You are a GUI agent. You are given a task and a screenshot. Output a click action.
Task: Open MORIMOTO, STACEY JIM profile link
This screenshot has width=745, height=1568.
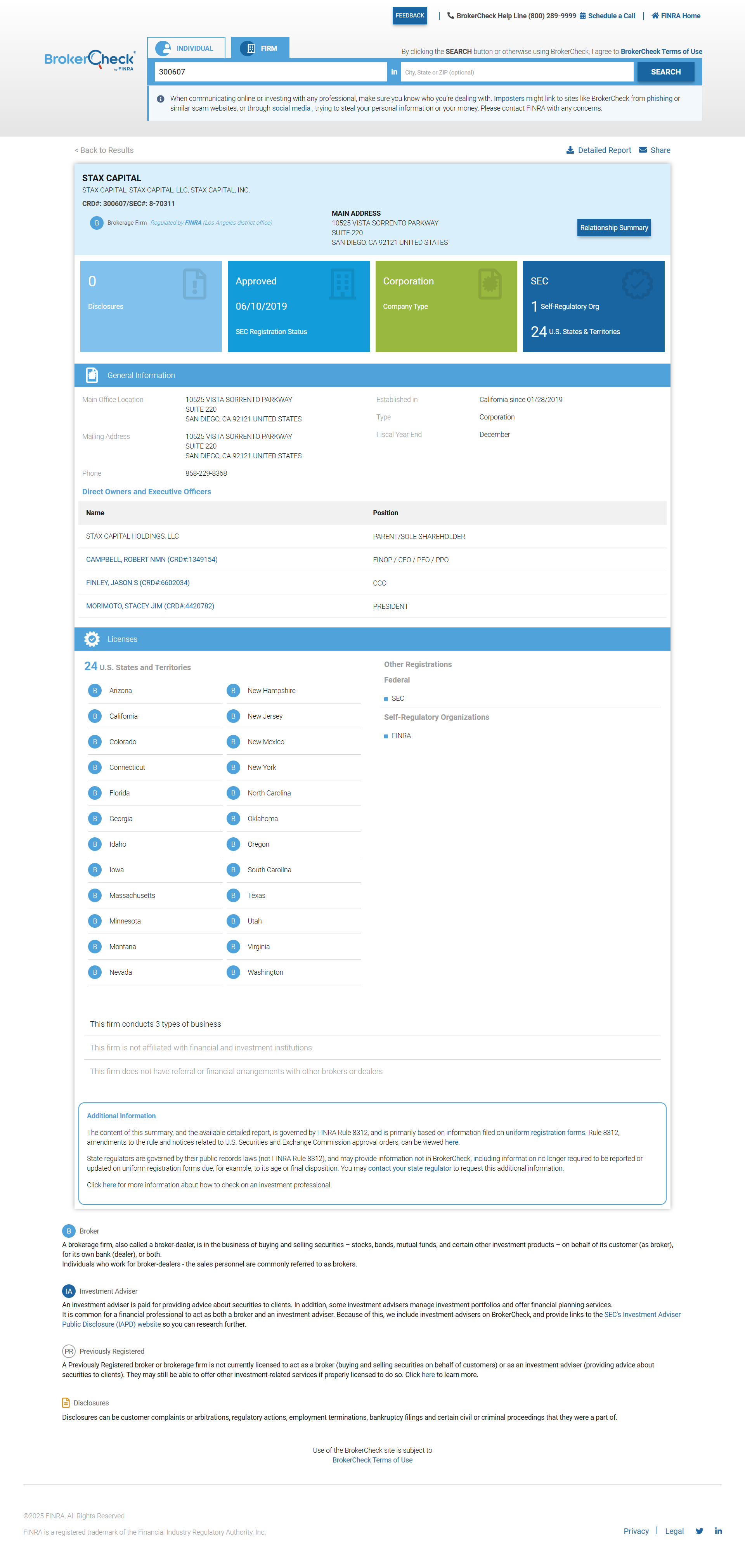150,606
